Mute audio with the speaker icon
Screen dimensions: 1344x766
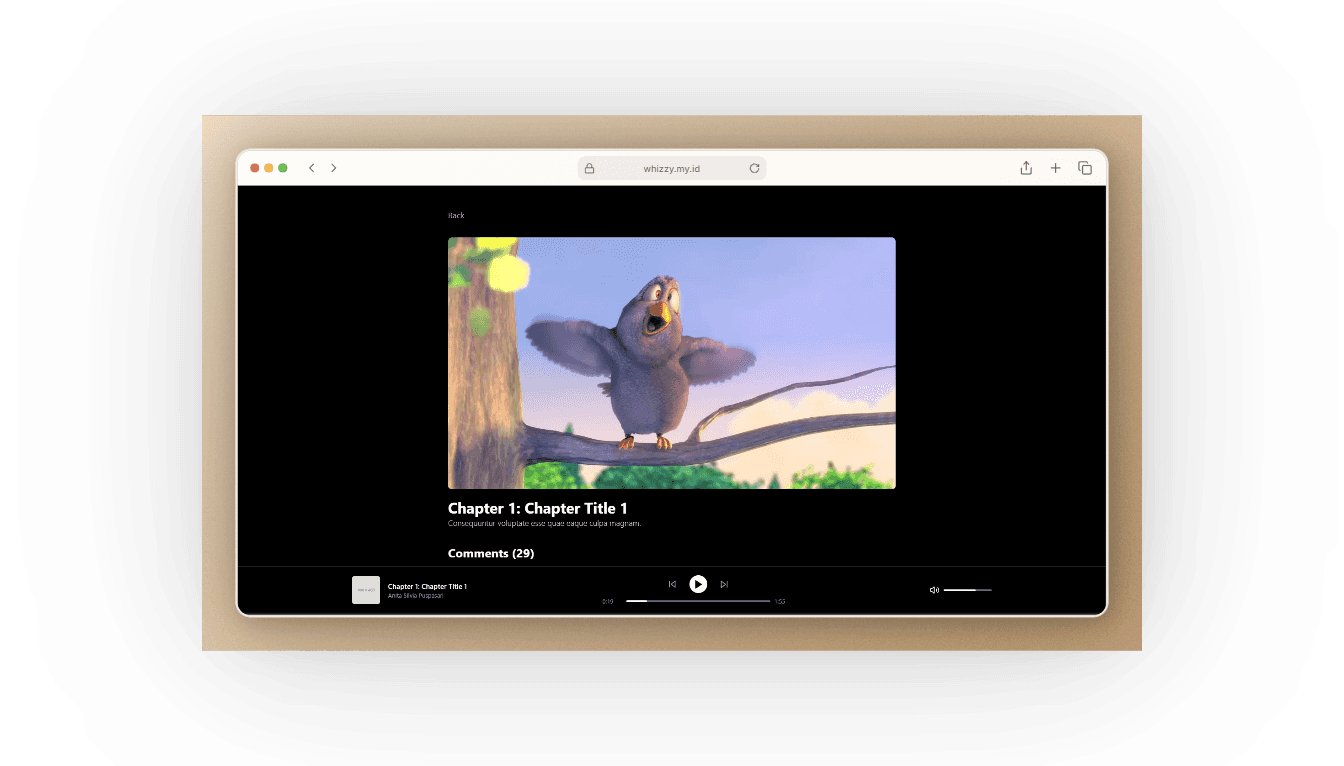(x=934, y=590)
